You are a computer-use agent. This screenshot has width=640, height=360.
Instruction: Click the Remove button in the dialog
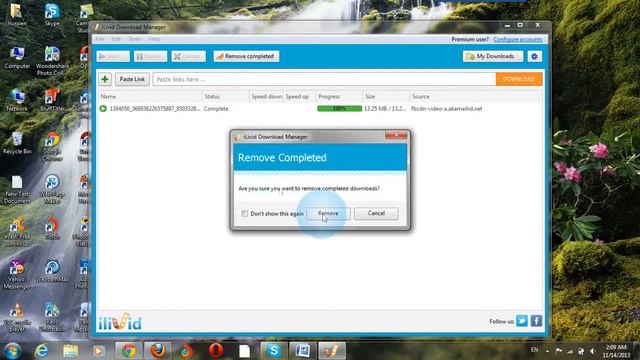(328, 213)
